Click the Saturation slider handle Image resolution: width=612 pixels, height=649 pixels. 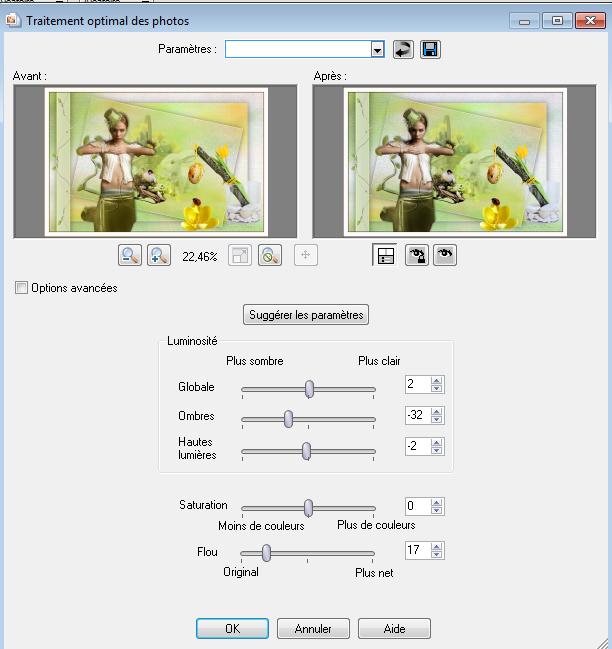(308, 508)
